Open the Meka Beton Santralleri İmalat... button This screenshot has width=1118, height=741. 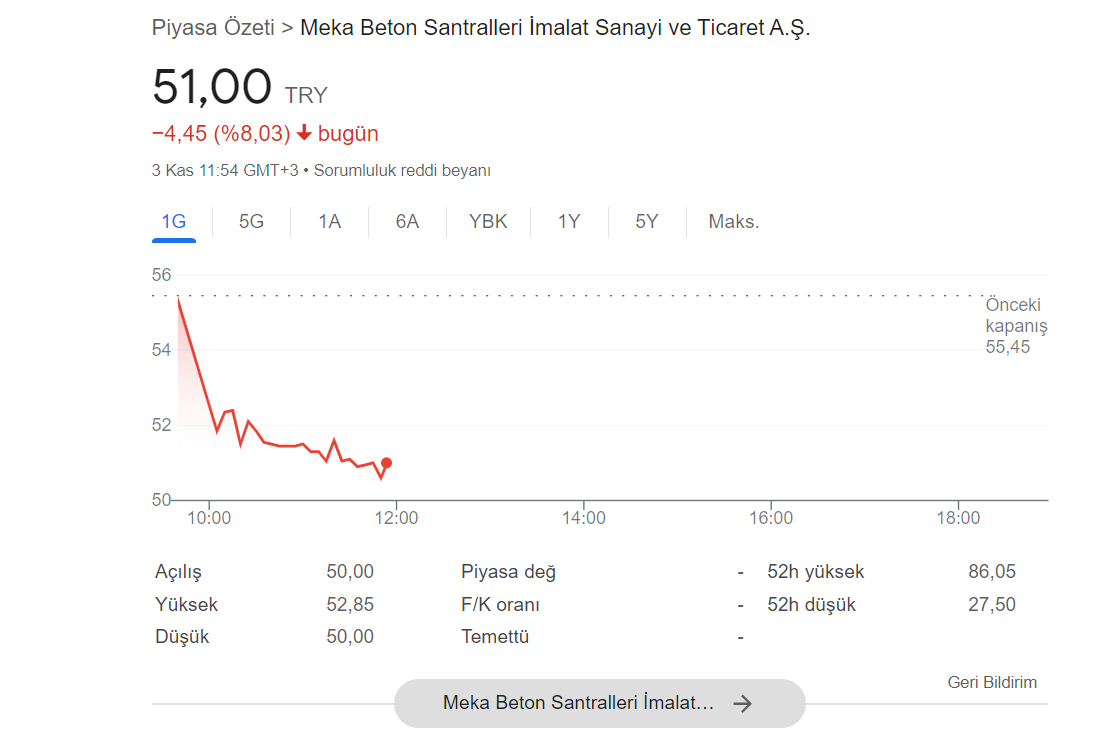(600, 703)
